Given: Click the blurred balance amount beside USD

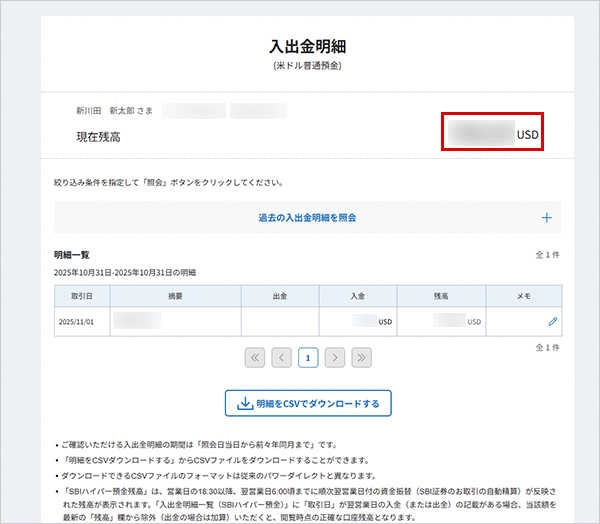Looking at the screenshot, I should pos(482,133).
